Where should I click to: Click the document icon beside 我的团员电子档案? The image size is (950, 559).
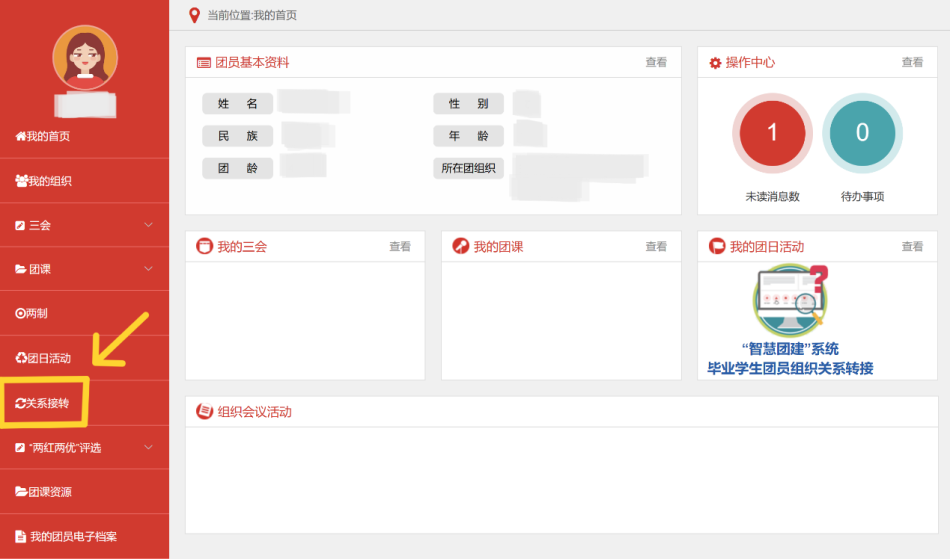(21, 536)
